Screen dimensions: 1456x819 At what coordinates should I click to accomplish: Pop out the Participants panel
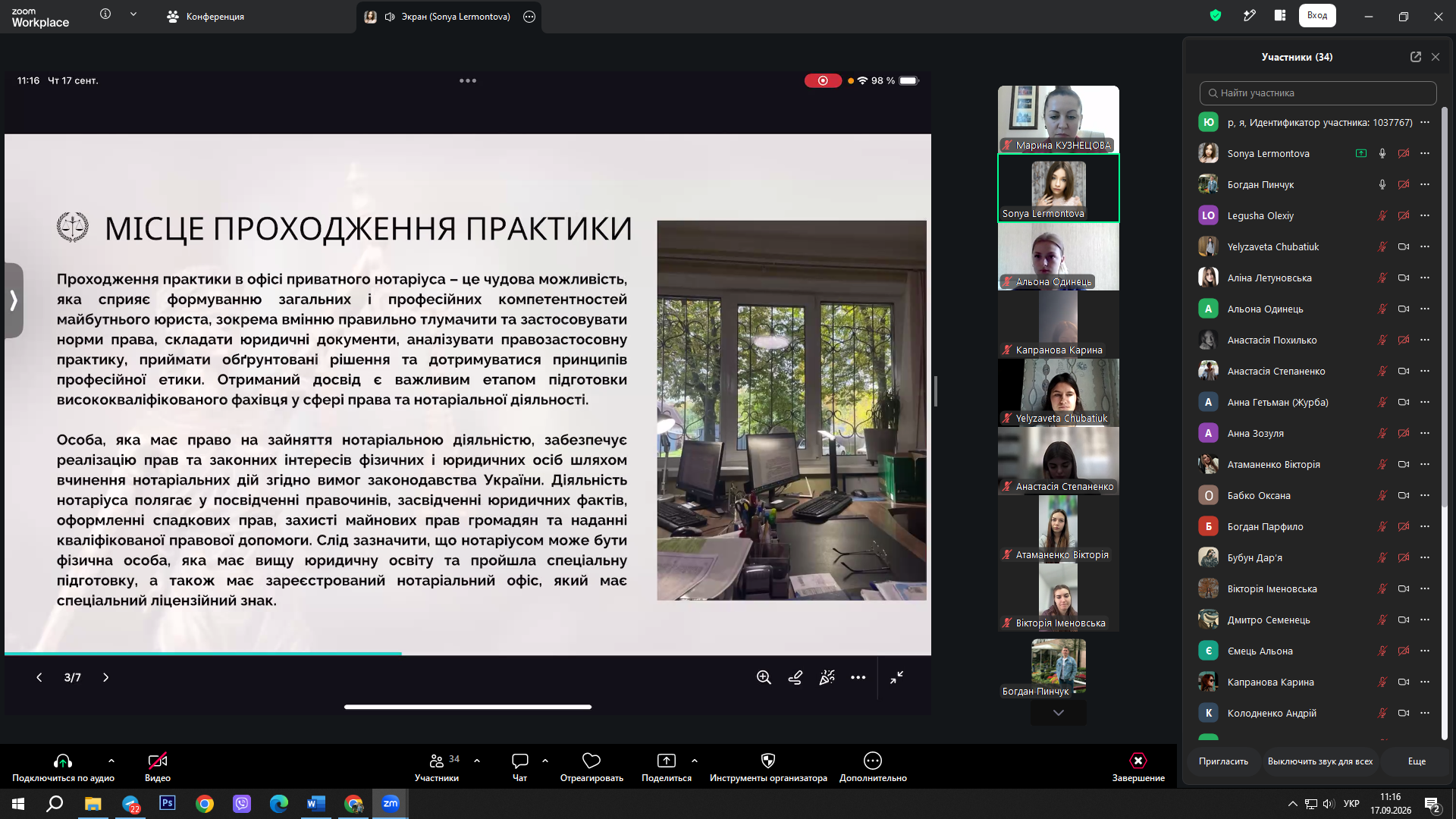click(1415, 57)
